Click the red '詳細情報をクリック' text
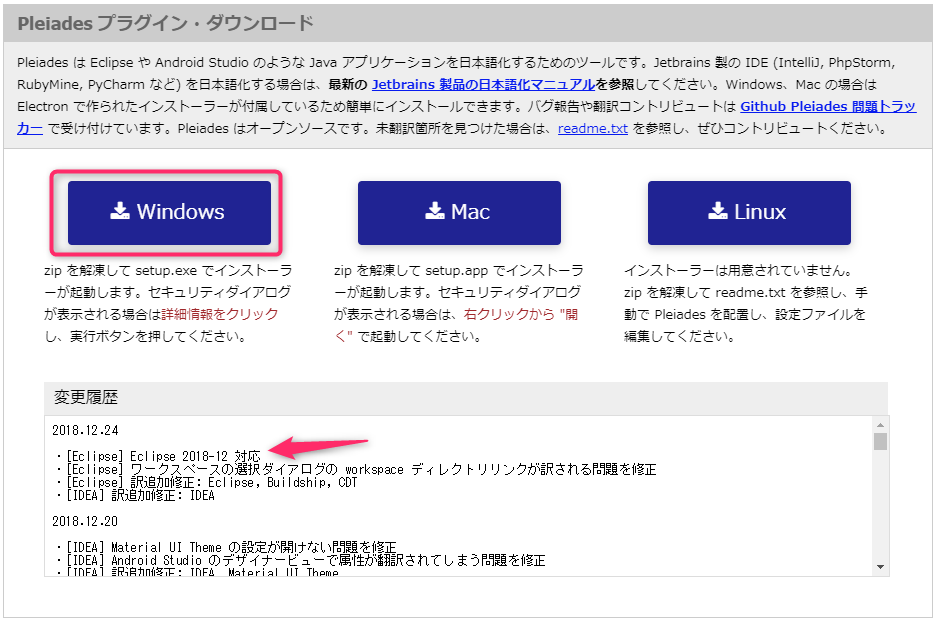Screen dimensions: 935x622 (x=220, y=314)
